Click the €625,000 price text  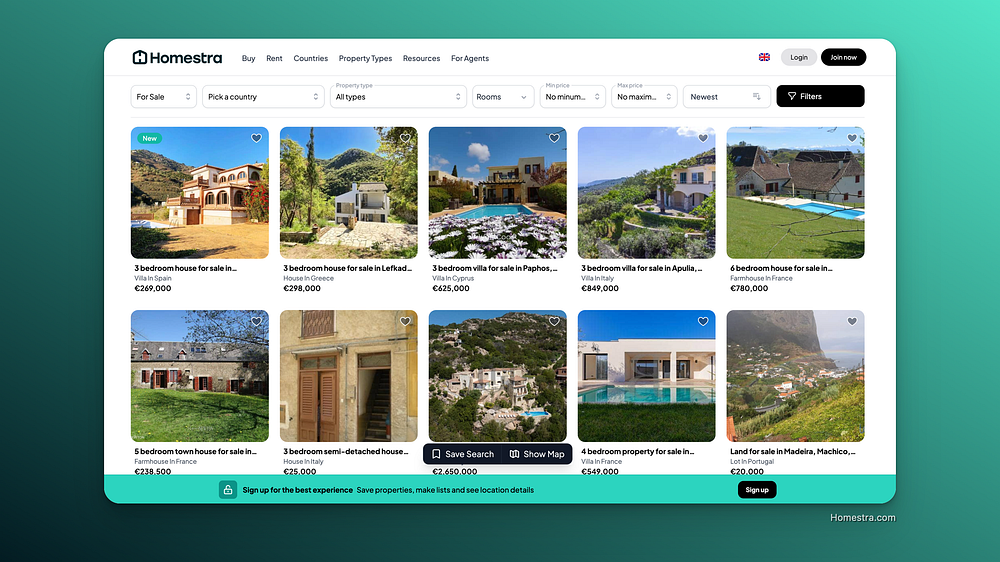click(451, 288)
